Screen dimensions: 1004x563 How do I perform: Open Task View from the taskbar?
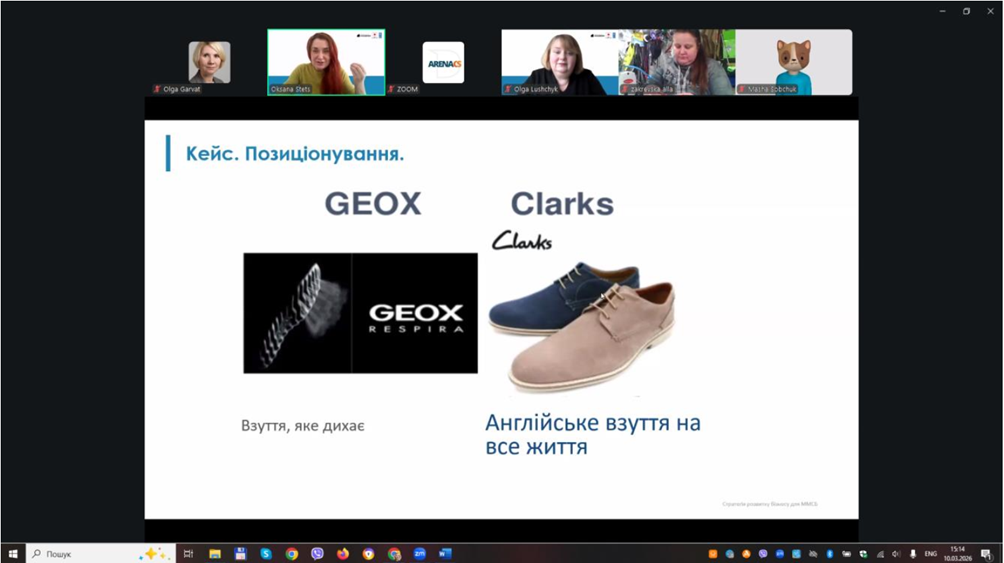[x=188, y=554]
